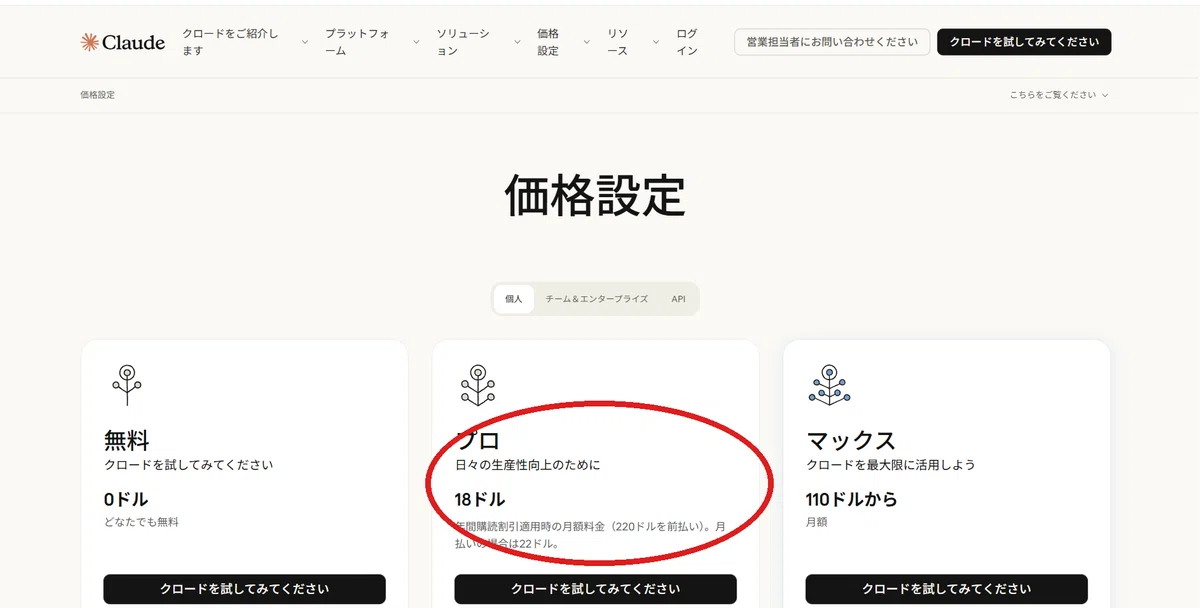Expand chevron next to クロードをご紹介します
This screenshot has width=1200, height=608.
tap(305, 42)
